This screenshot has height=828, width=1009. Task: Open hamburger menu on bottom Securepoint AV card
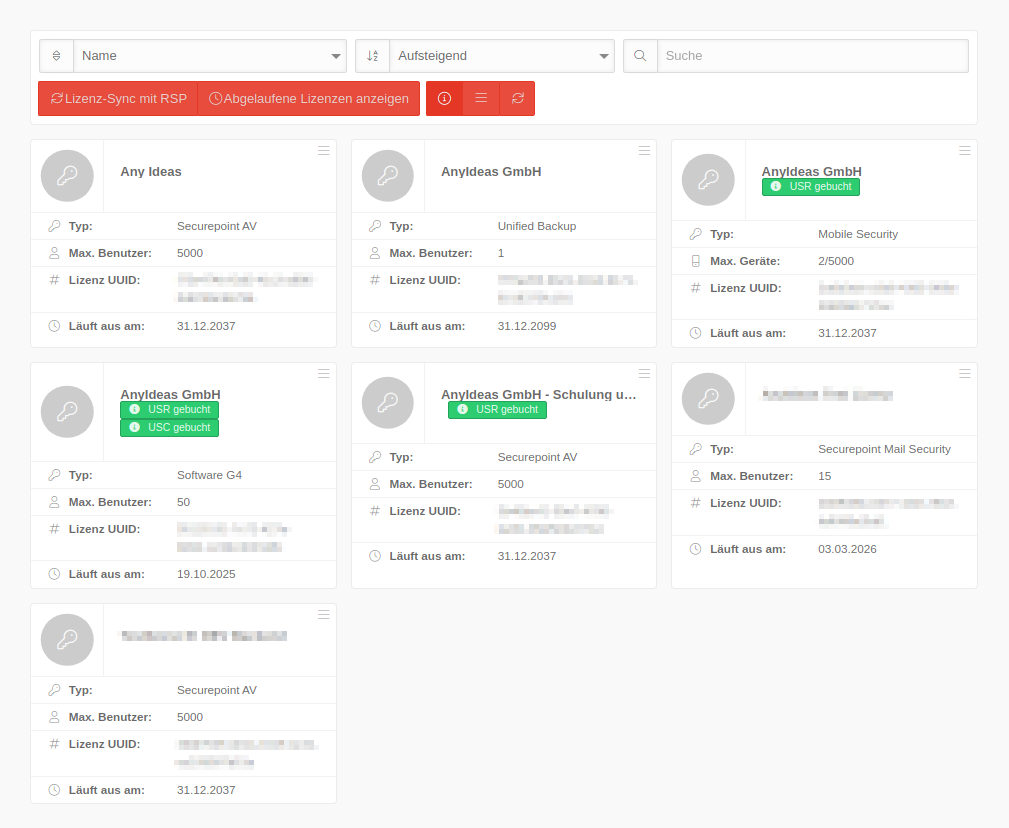(x=323, y=615)
